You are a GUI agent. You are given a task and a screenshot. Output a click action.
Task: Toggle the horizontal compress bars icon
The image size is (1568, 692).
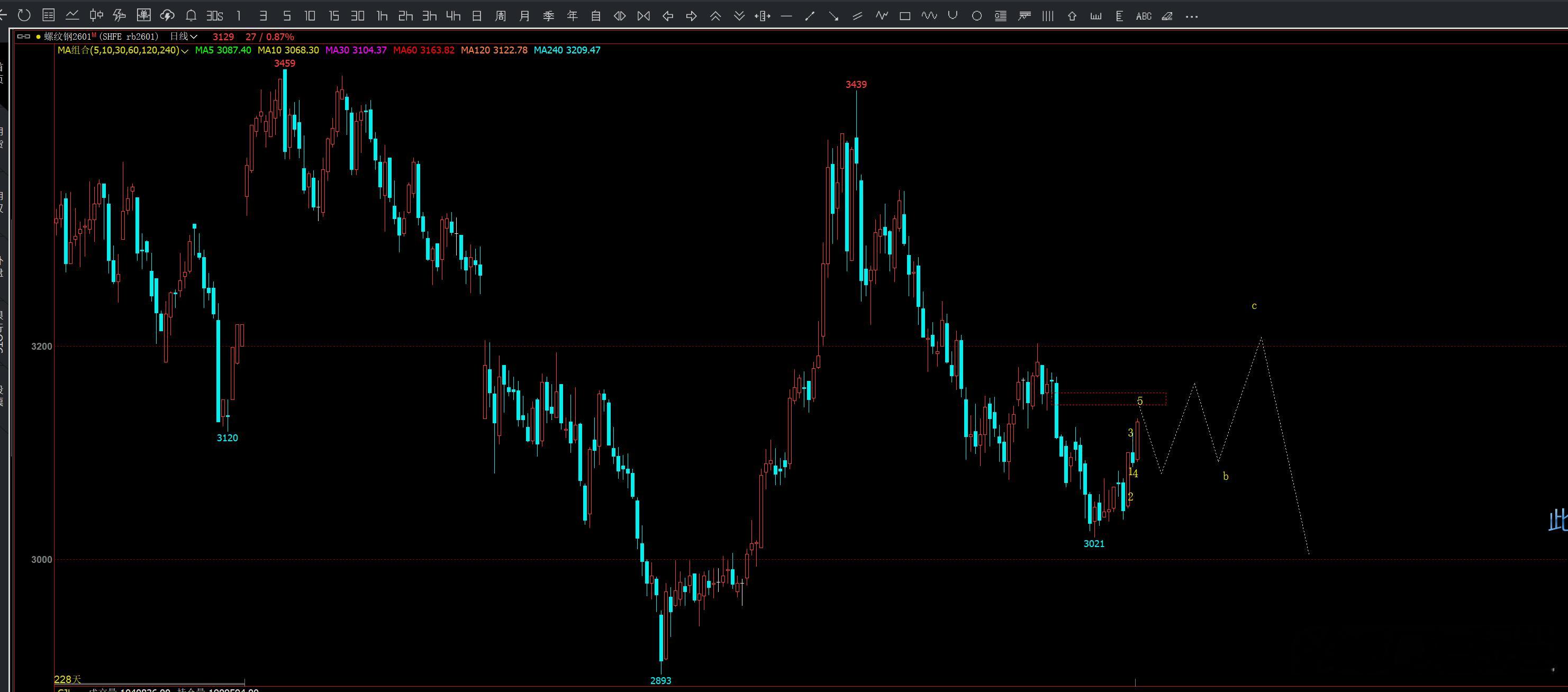pos(643,16)
